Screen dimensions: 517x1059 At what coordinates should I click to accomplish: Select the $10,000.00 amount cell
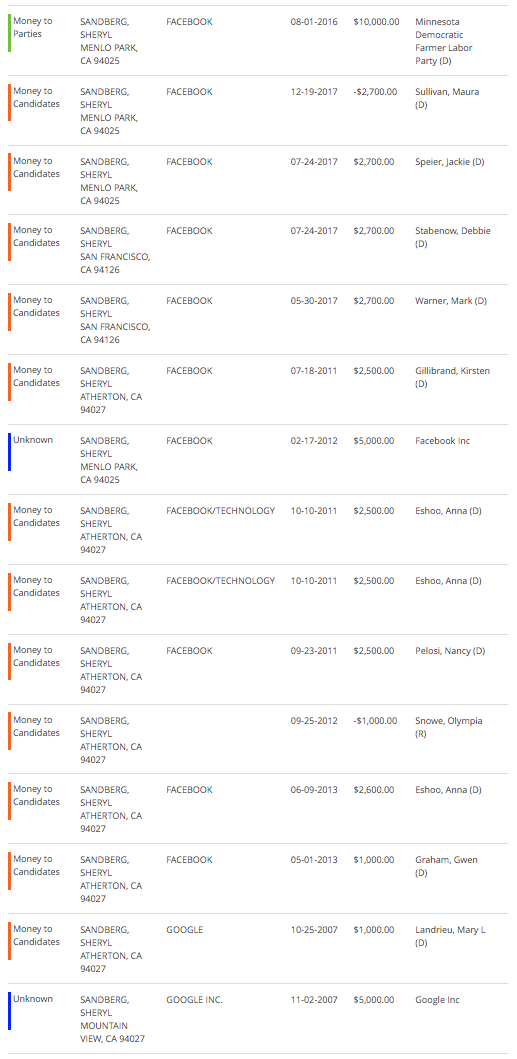point(376,22)
